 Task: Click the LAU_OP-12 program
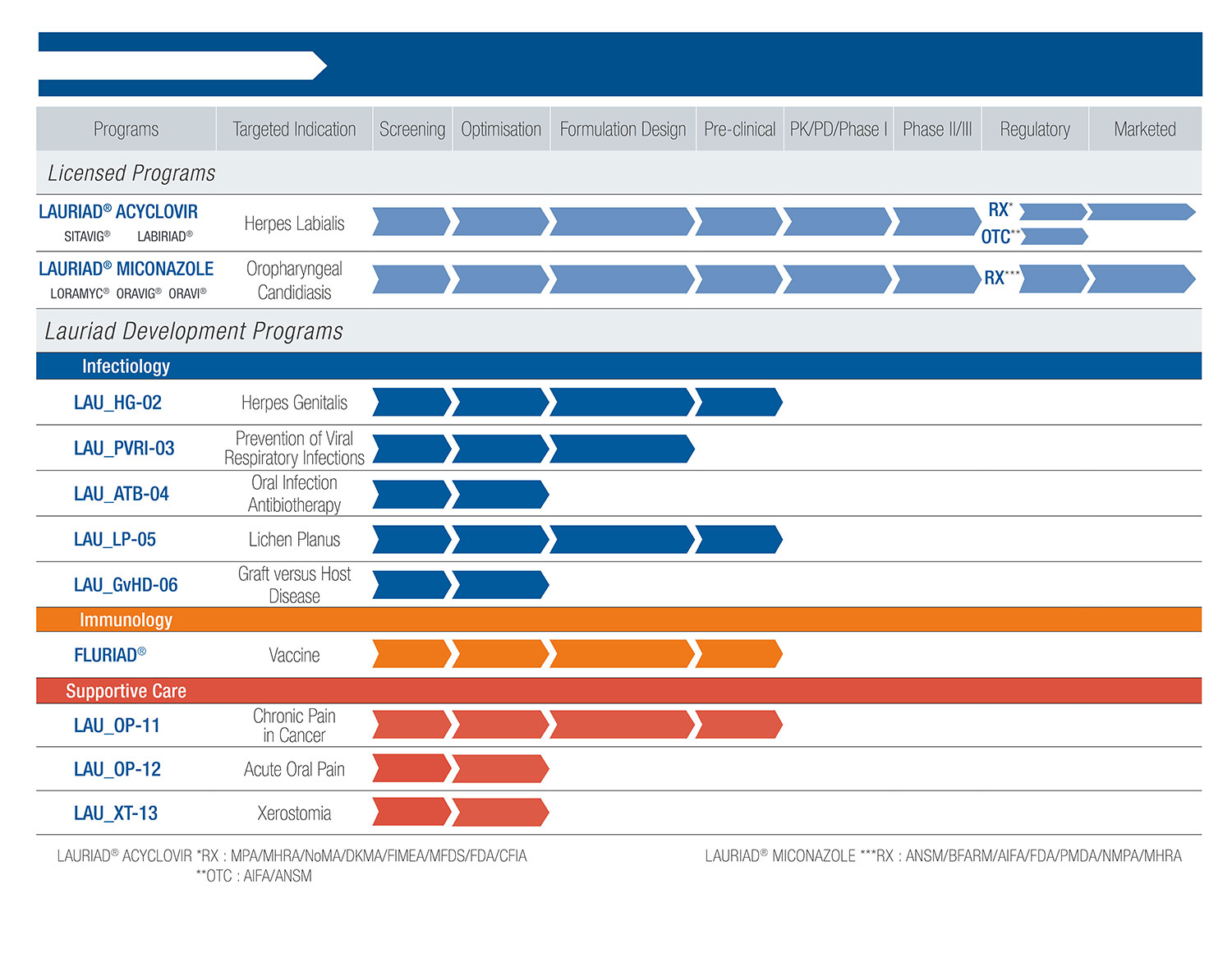[x=117, y=769]
